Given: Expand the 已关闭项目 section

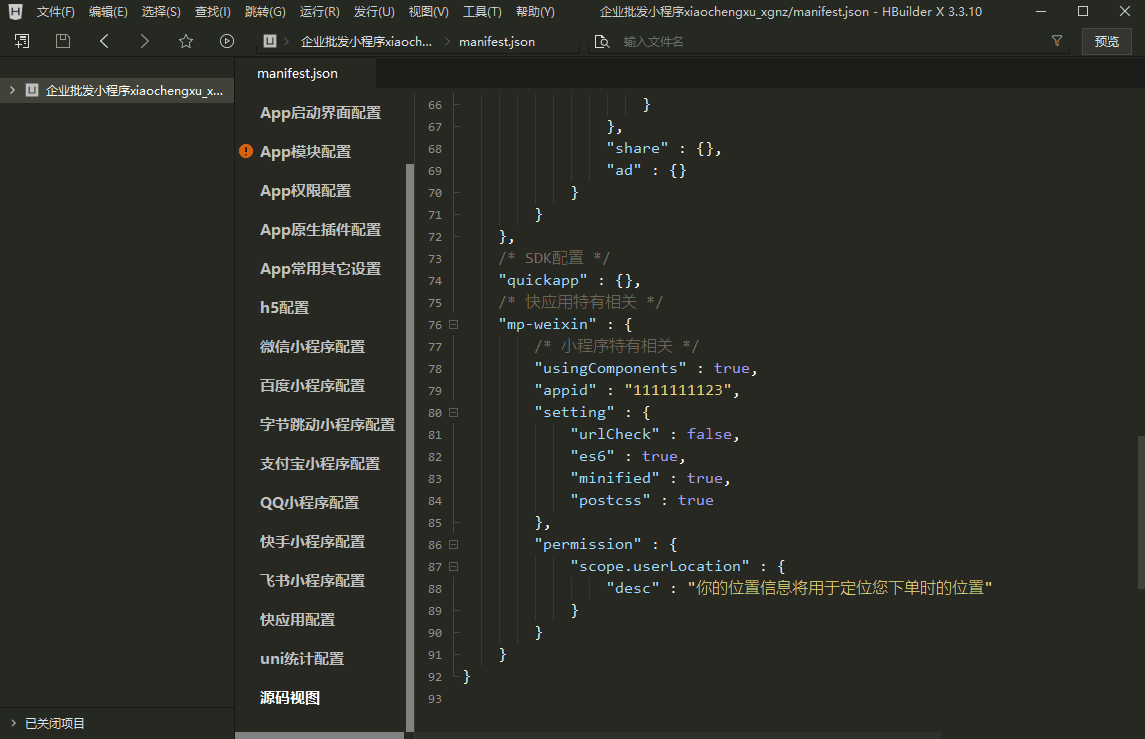Looking at the screenshot, I should 12,723.
